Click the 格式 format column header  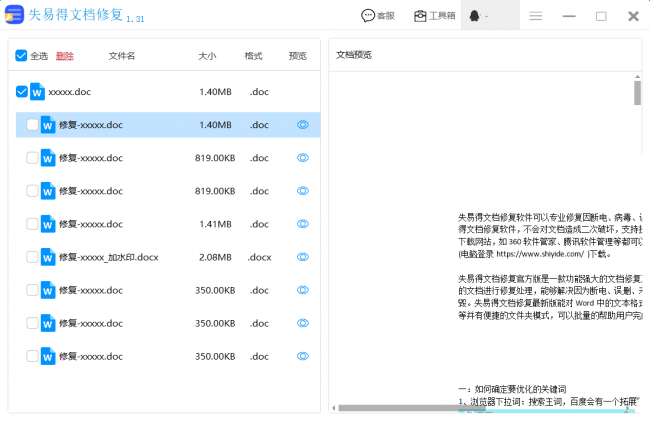click(253, 56)
